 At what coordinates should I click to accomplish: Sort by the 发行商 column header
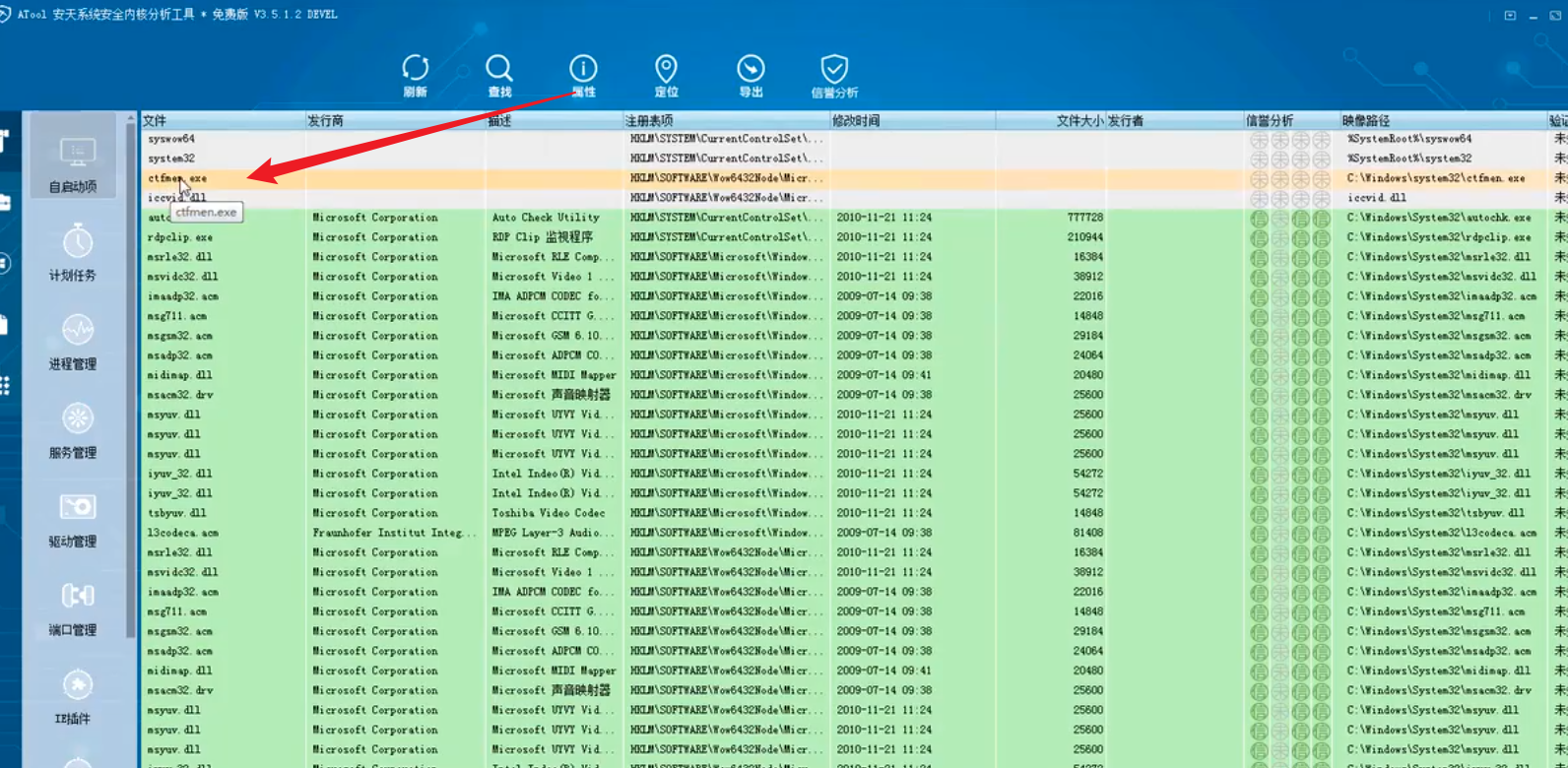pos(395,120)
